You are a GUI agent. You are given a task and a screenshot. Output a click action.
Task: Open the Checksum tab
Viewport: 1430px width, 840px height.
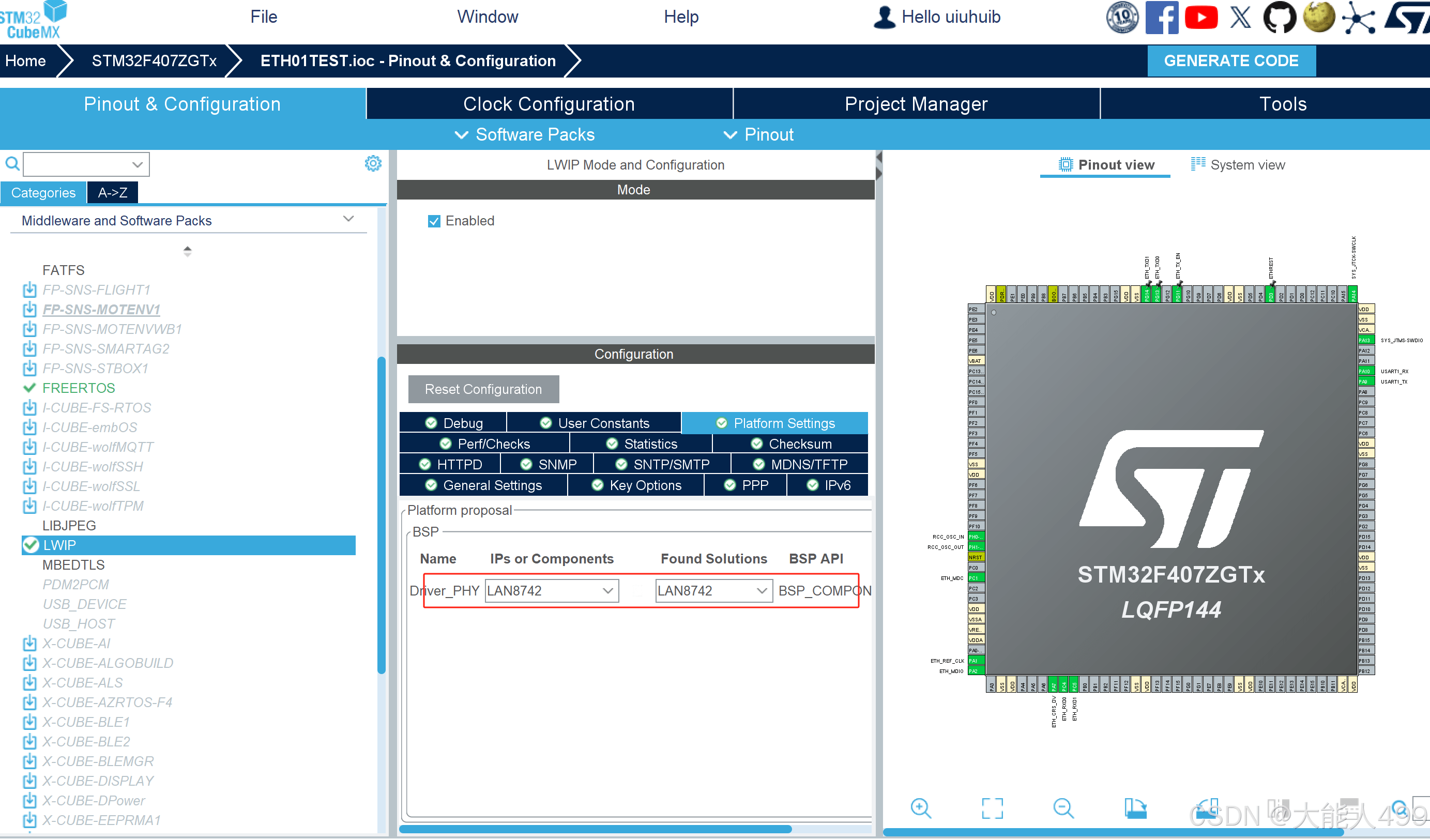(x=790, y=444)
